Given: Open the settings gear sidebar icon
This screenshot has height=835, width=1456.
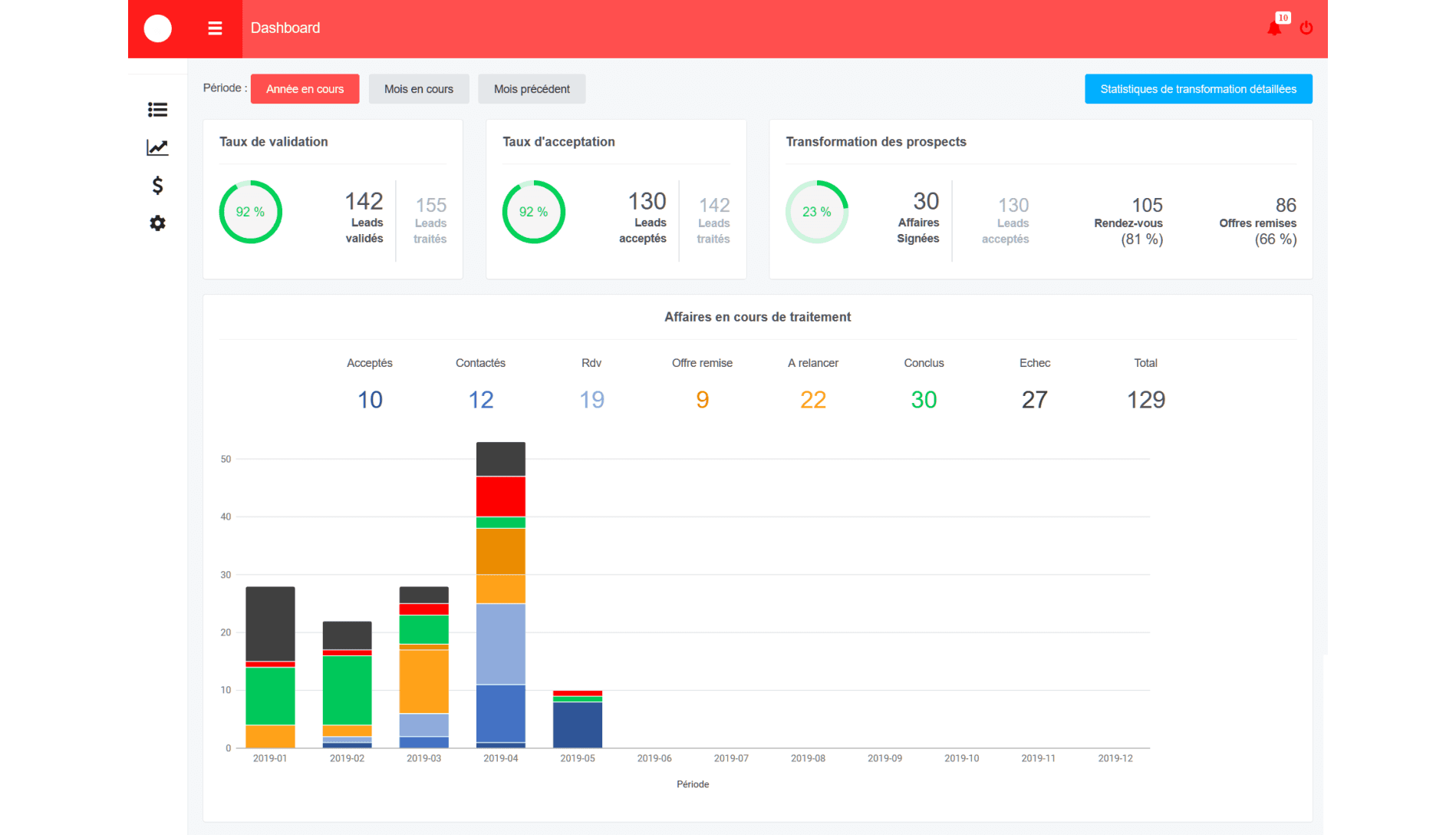Looking at the screenshot, I should (157, 223).
